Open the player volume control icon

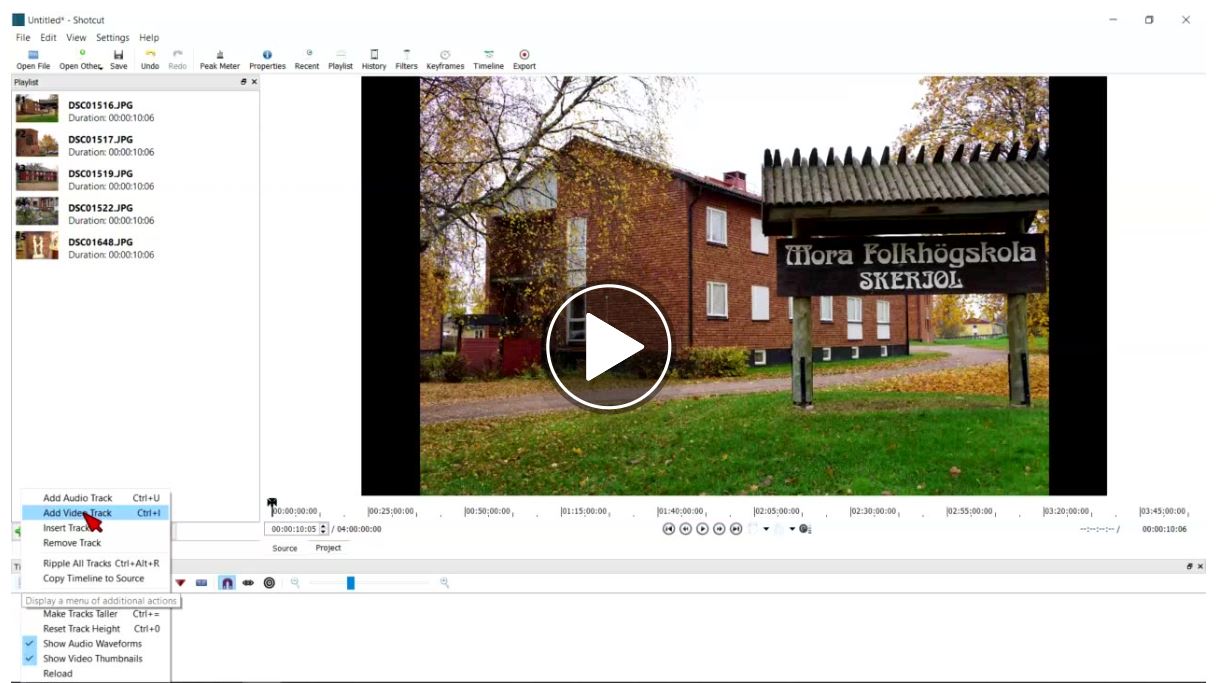(805, 529)
